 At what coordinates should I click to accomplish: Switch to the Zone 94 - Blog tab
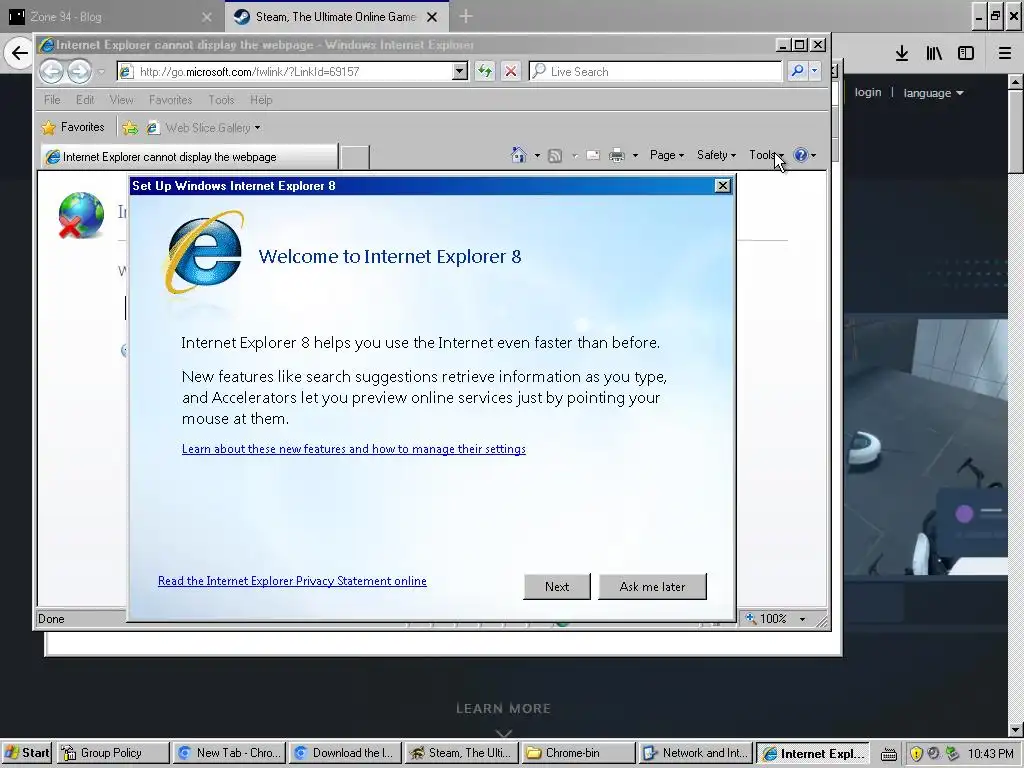(x=111, y=16)
